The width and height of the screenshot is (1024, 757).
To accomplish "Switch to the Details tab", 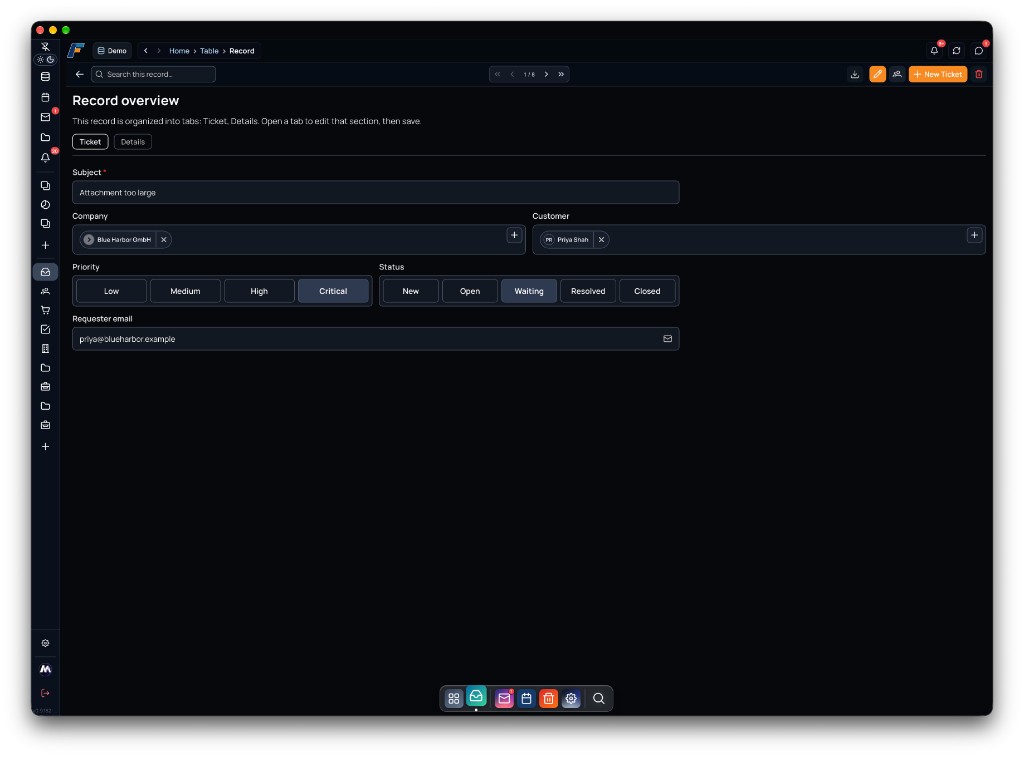I will [x=133, y=142].
